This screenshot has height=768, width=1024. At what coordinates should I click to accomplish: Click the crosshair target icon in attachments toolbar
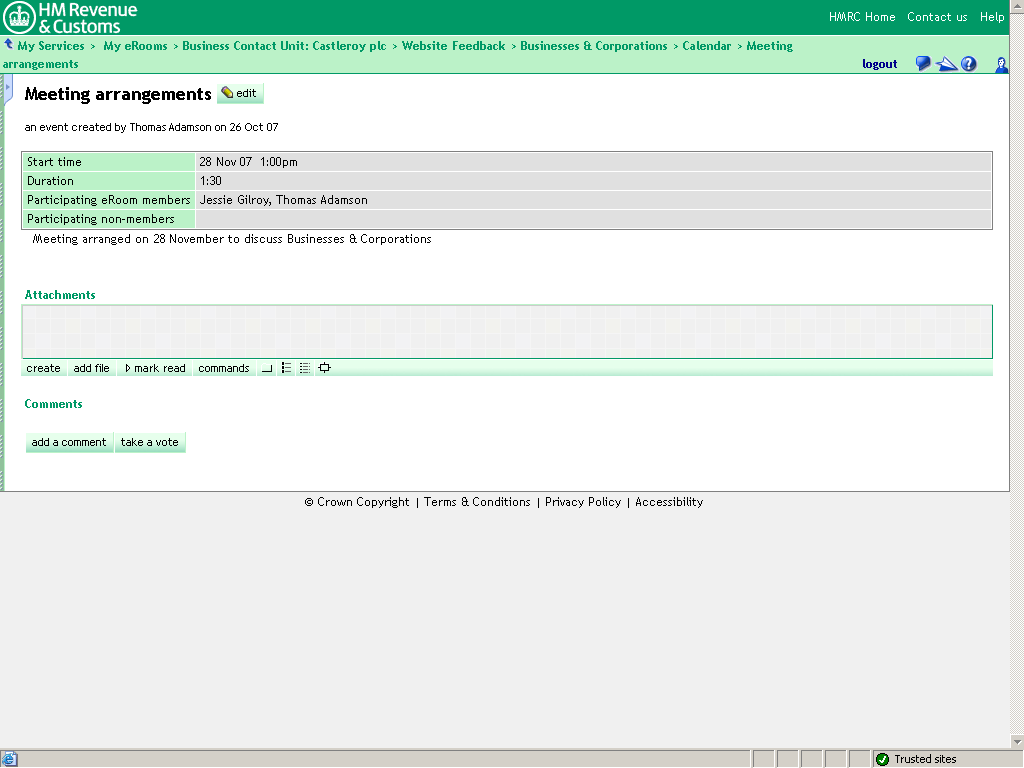tap(324, 368)
